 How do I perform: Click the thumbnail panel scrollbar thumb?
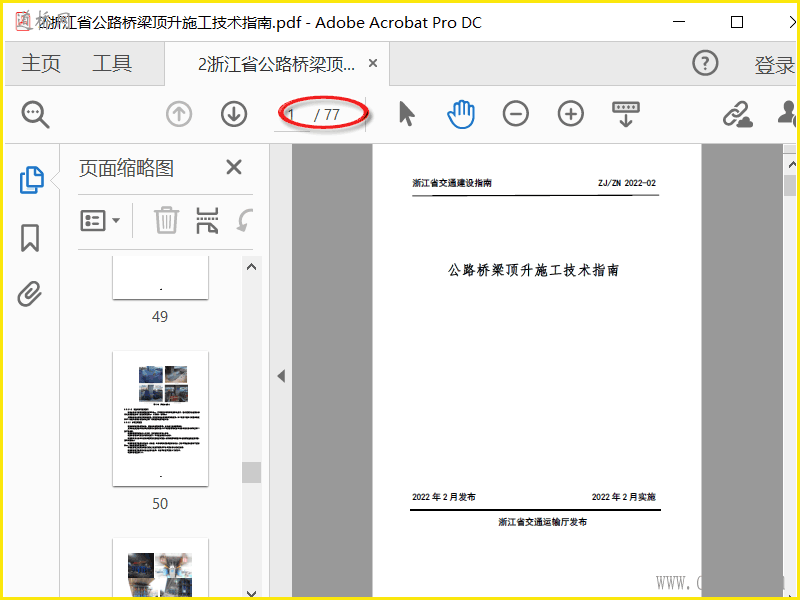(251, 472)
